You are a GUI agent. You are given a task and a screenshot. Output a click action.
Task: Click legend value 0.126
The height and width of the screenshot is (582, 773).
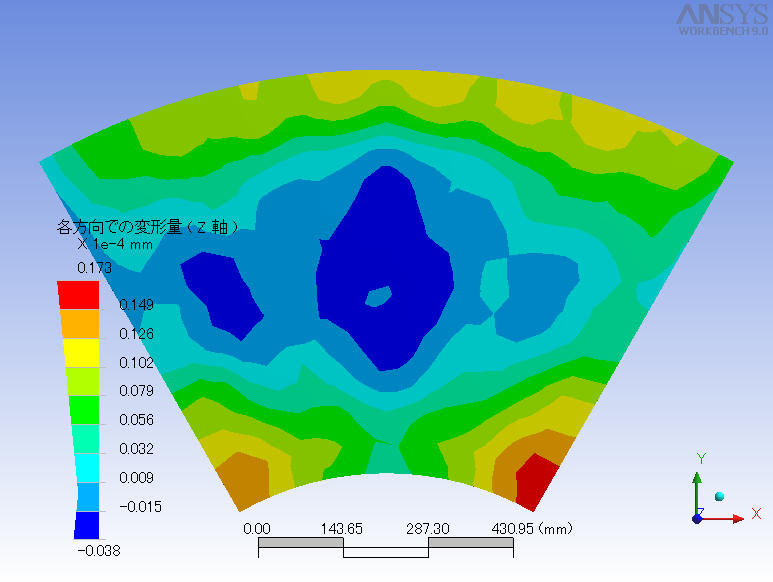tap(136, 334)
